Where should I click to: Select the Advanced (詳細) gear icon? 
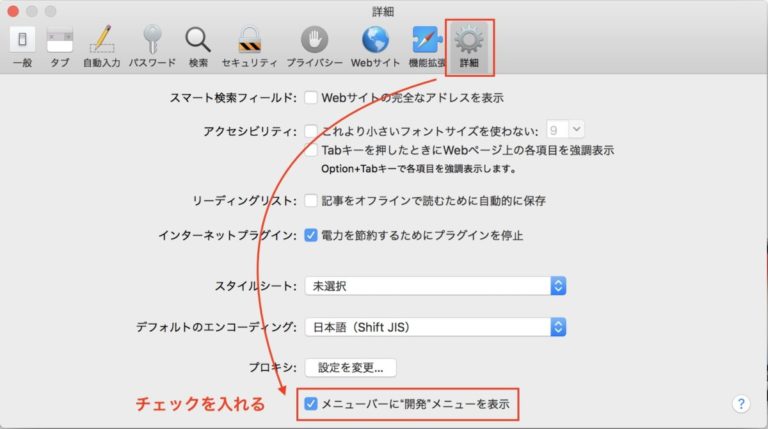pyautogui.click(x=468, y=45)
